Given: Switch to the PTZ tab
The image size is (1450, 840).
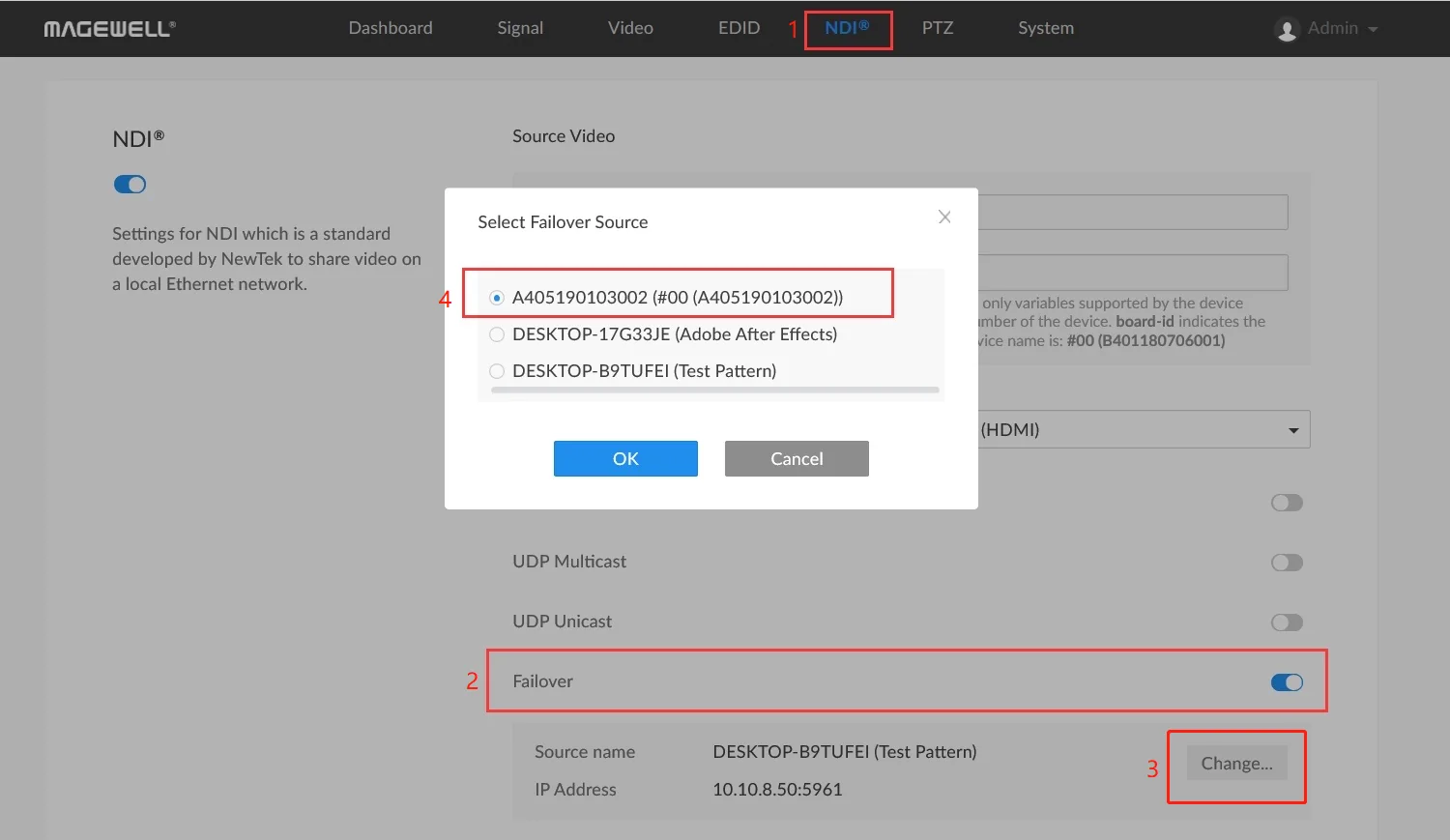Looking at the screenshot, I should [x=938, y=28].
